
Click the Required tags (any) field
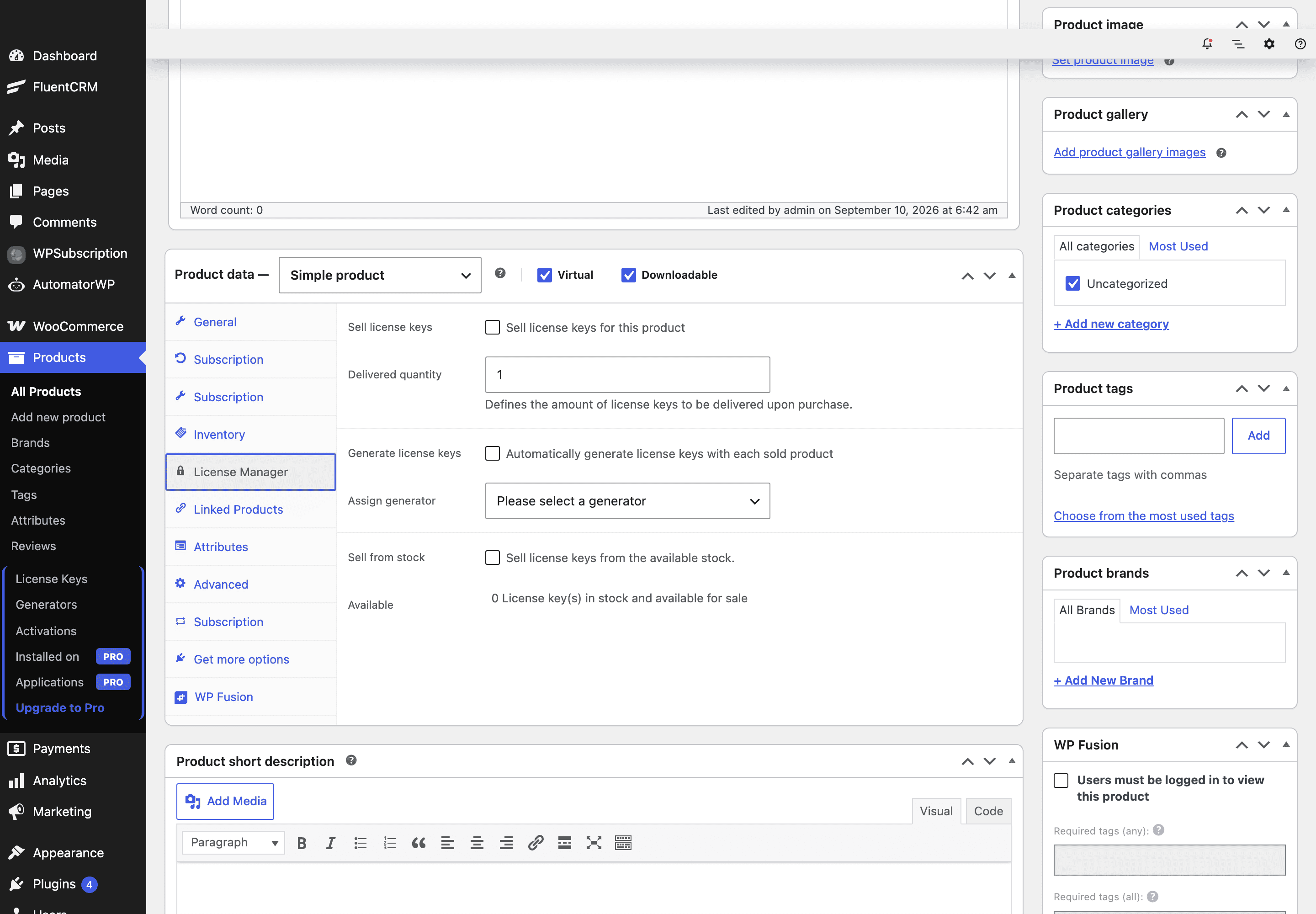coord(1169,860)
